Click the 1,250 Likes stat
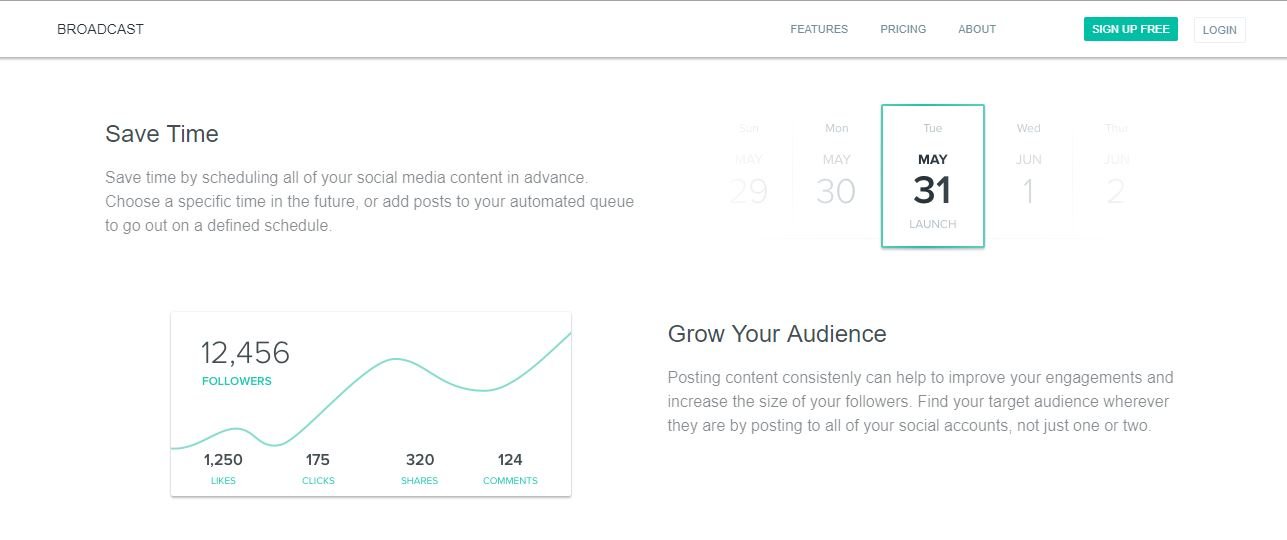Image resolution: width=1287 pixels, height=540 pixels. [223, 468]
